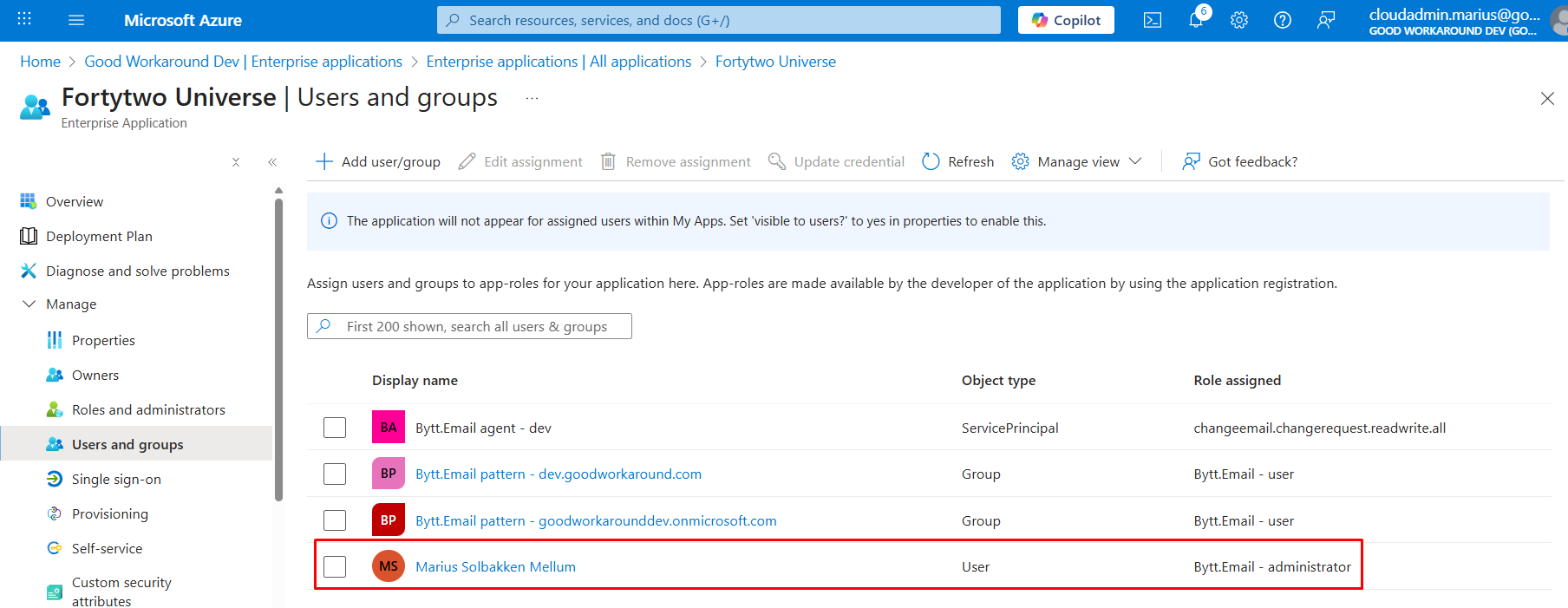This screenshot has height=608, width=1568.
Task: Click the Add user/group plus icon
Action: (x=324, y=161)
